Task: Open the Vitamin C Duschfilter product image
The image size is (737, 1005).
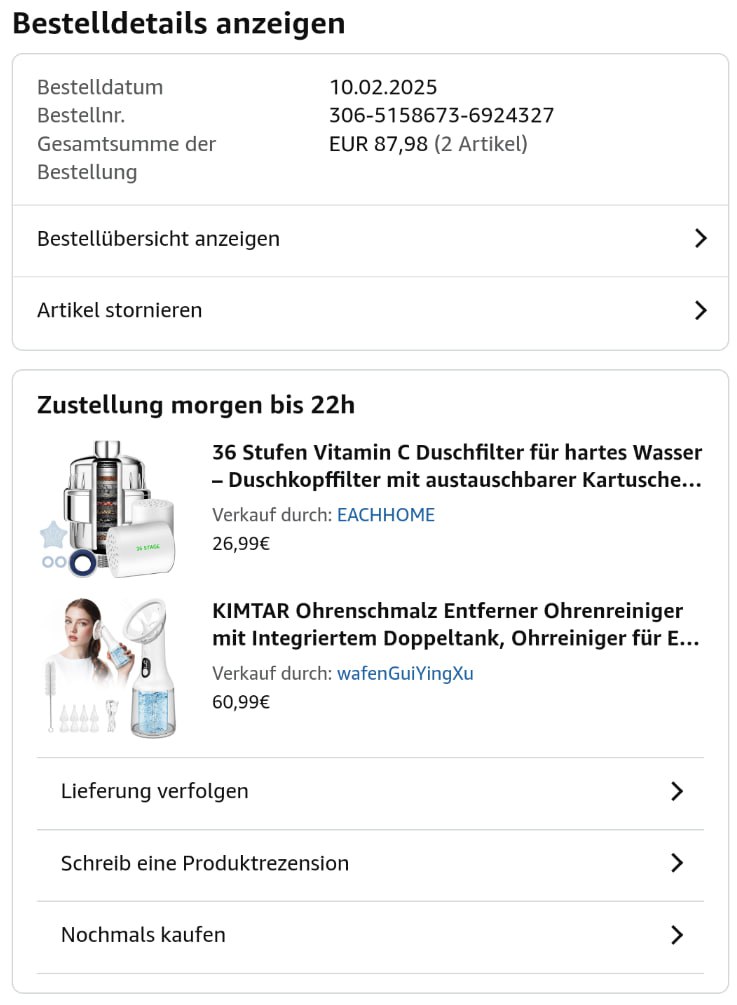Action: (111, 509)
